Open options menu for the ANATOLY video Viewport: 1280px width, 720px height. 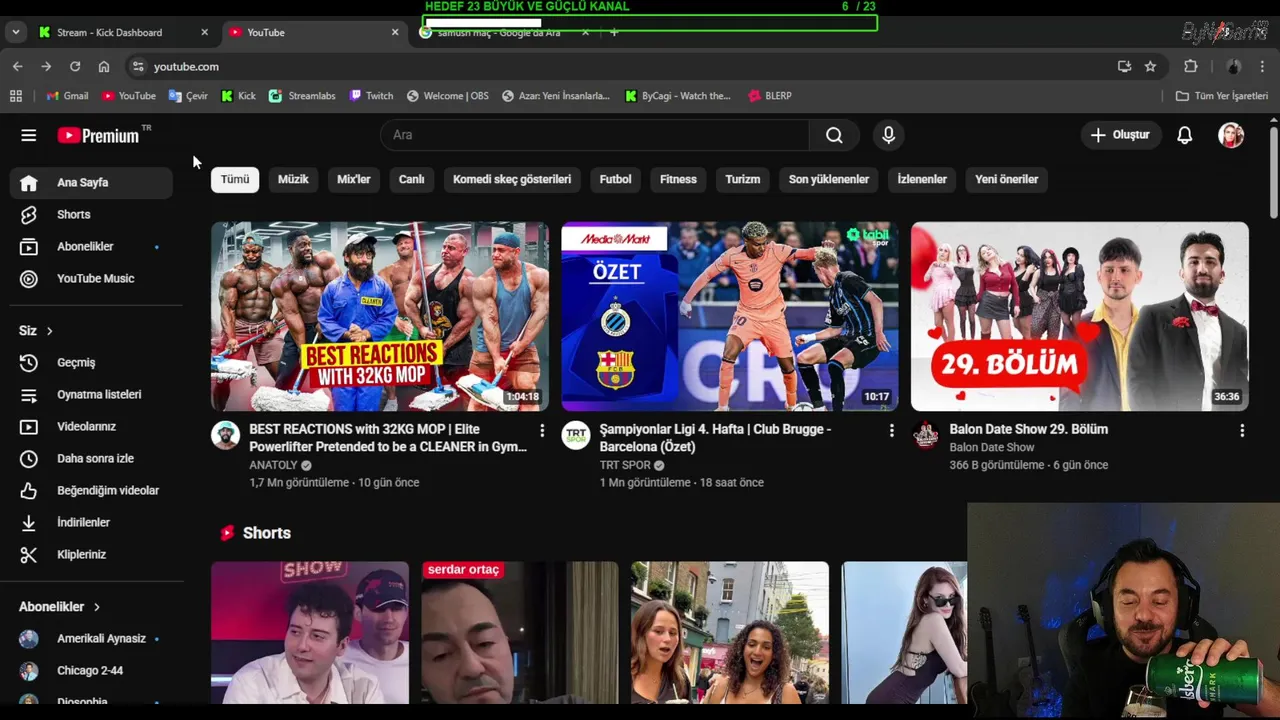pyautogui.click(x=542, y=430)
